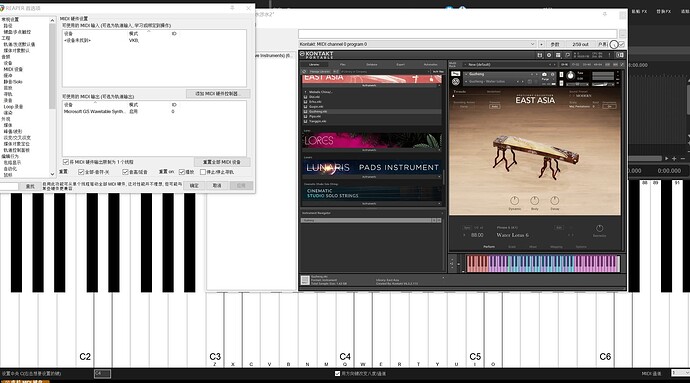Click the camera snapshot icon in Guzheng header
The width and height of the screenshot is (690, 383).
click(544, 74)
